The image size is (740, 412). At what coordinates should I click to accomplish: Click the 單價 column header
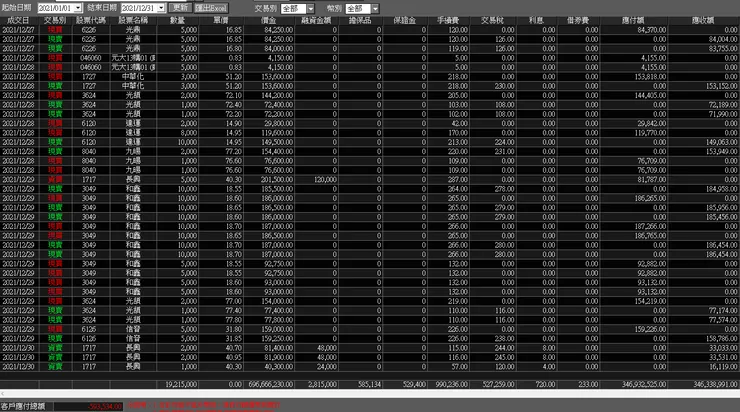pyautogui.click(x=221, y=20)
